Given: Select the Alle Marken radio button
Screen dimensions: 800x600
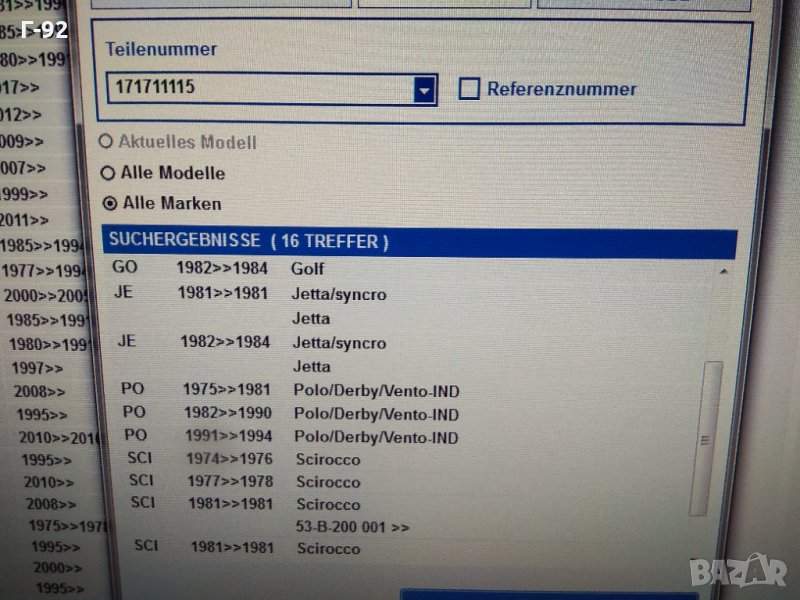Looking at the screenshot, I should 110,204.
